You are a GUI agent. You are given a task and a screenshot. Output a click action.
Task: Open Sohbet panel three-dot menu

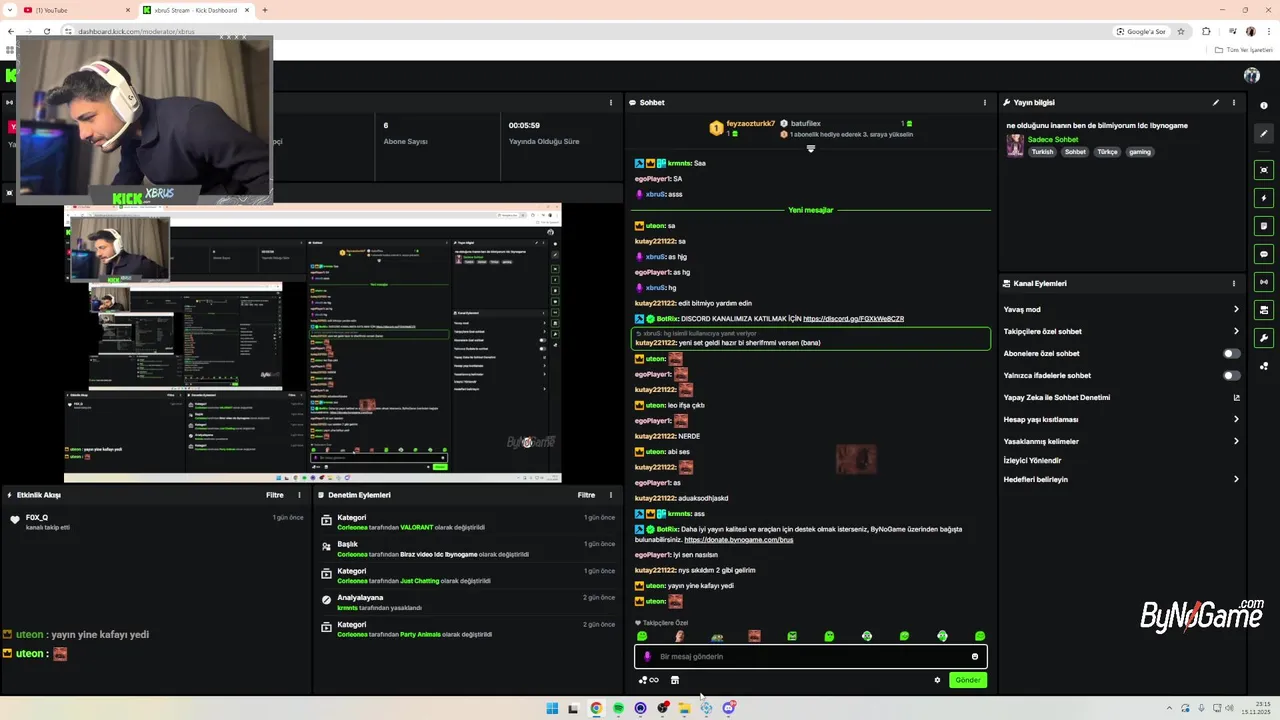pos(985,102)
